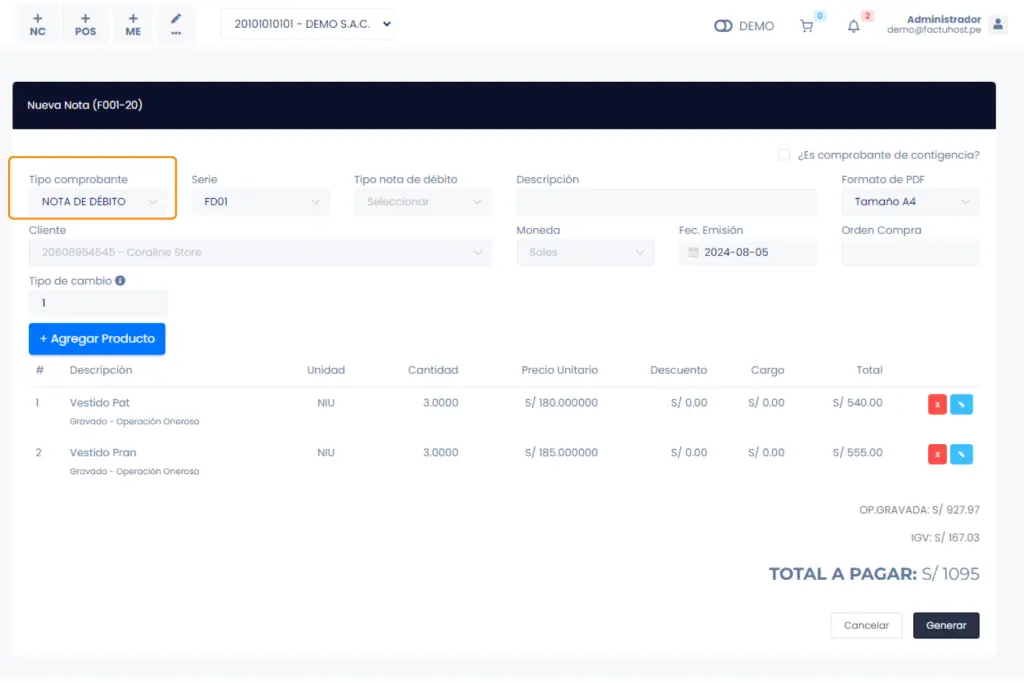Click the NC plus shortcut icon

(x=37, y=25)
